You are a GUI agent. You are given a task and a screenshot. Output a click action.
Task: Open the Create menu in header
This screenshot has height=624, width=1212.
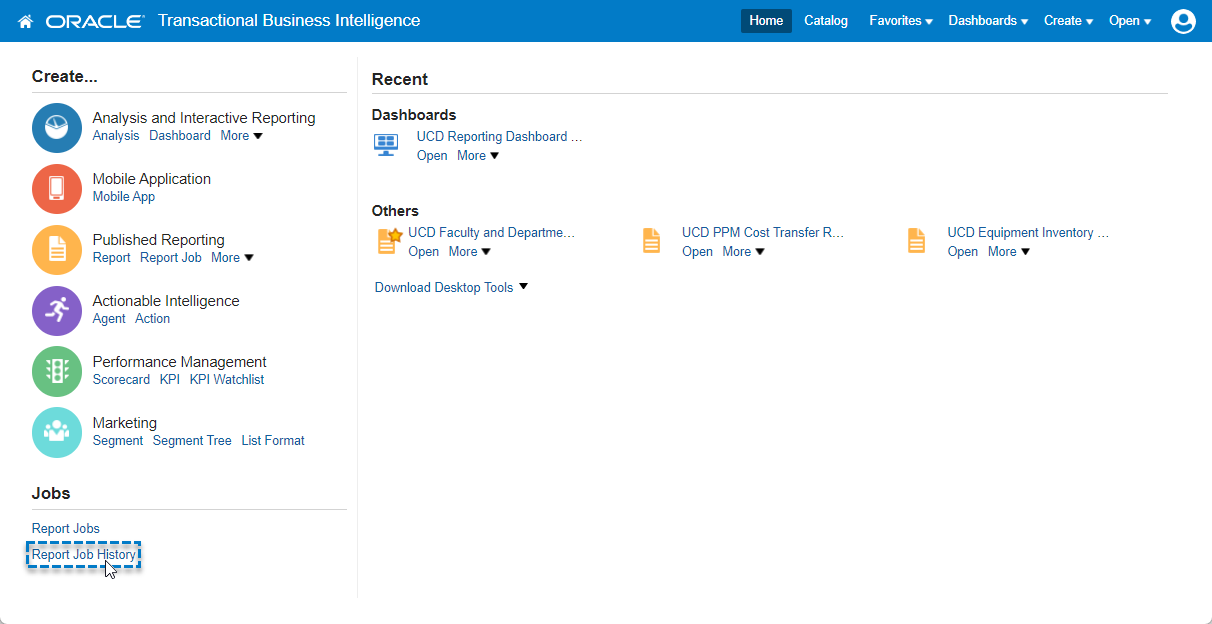click(x=1067, y=21)
